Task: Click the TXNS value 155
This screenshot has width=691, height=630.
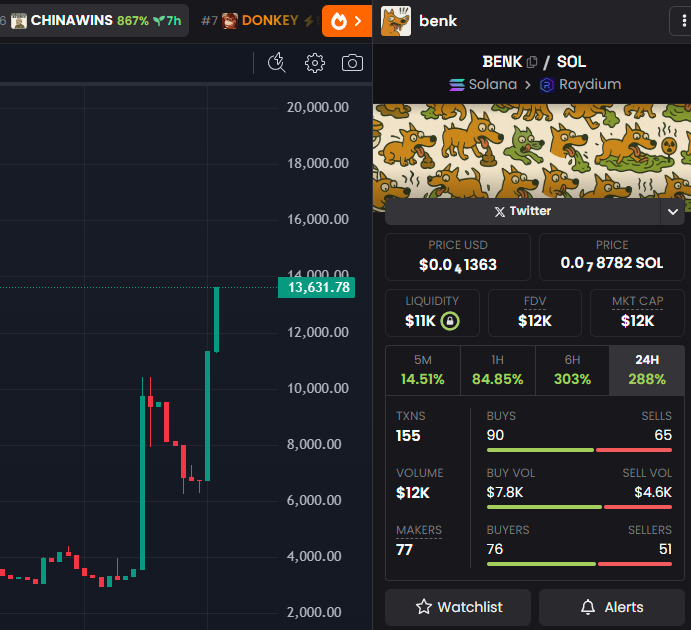Action: pyautogui.click(x=408, y=436)
